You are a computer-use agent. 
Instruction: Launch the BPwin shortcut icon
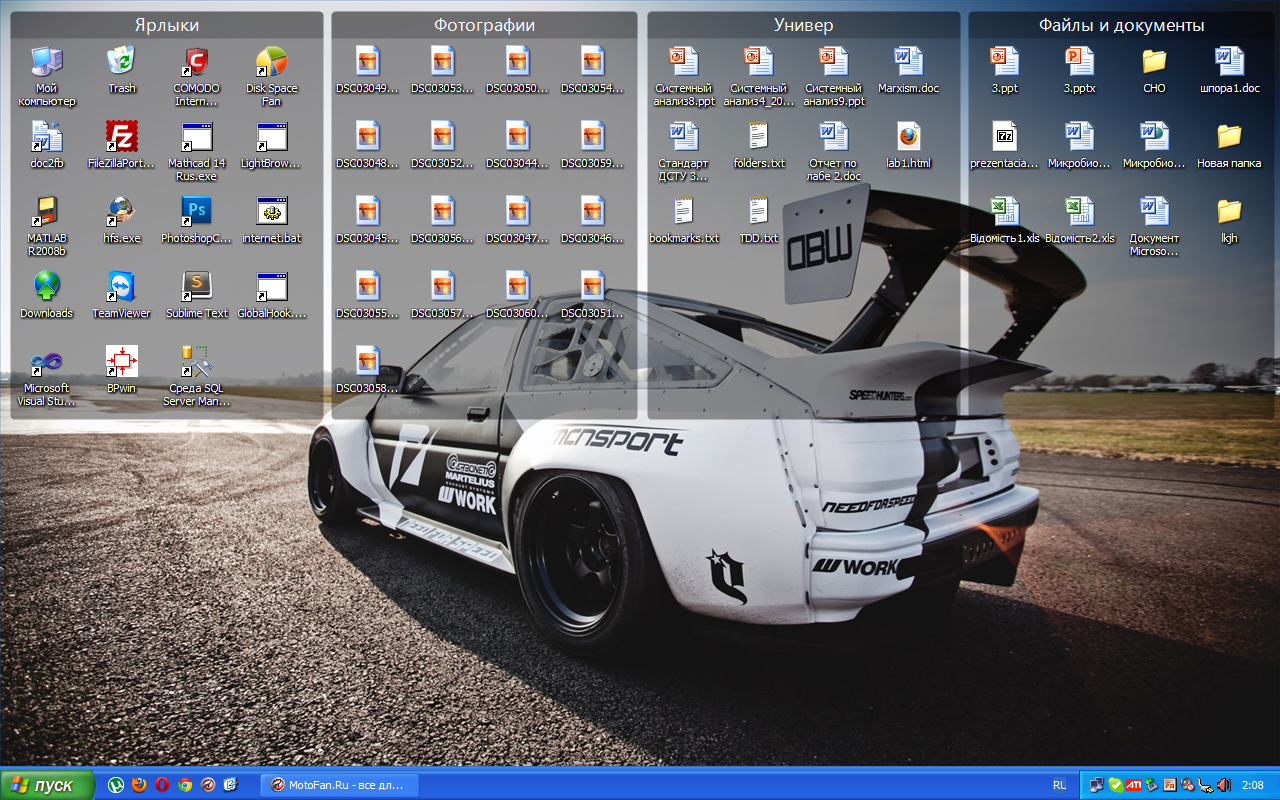click(x=122, y=362)
